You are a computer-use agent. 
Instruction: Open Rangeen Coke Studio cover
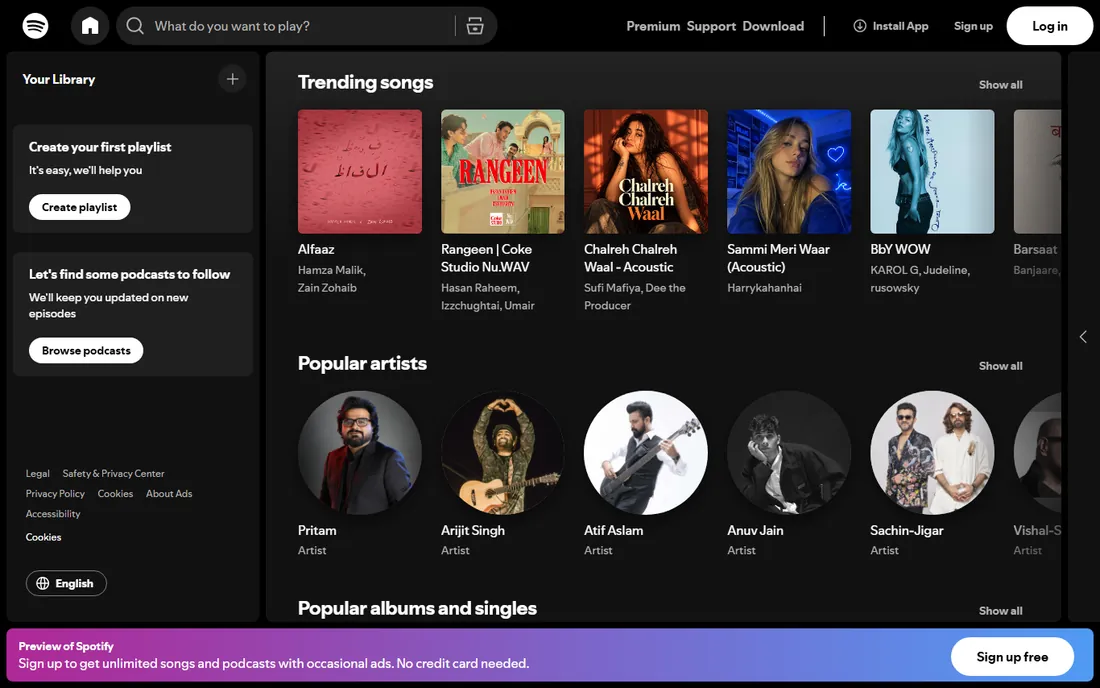click(503, 171)
